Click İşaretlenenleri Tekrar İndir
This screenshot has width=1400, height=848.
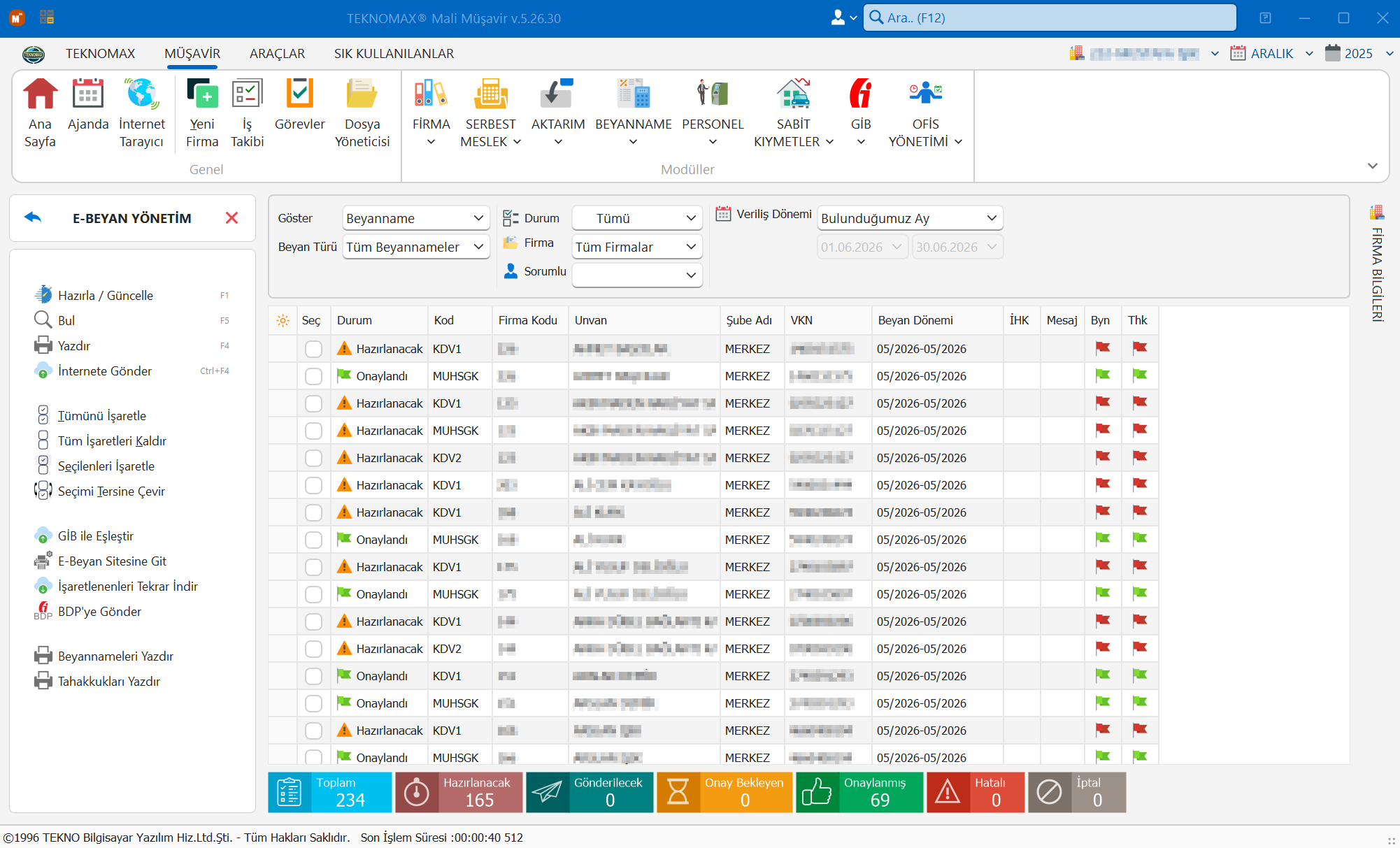coord(116,586)
